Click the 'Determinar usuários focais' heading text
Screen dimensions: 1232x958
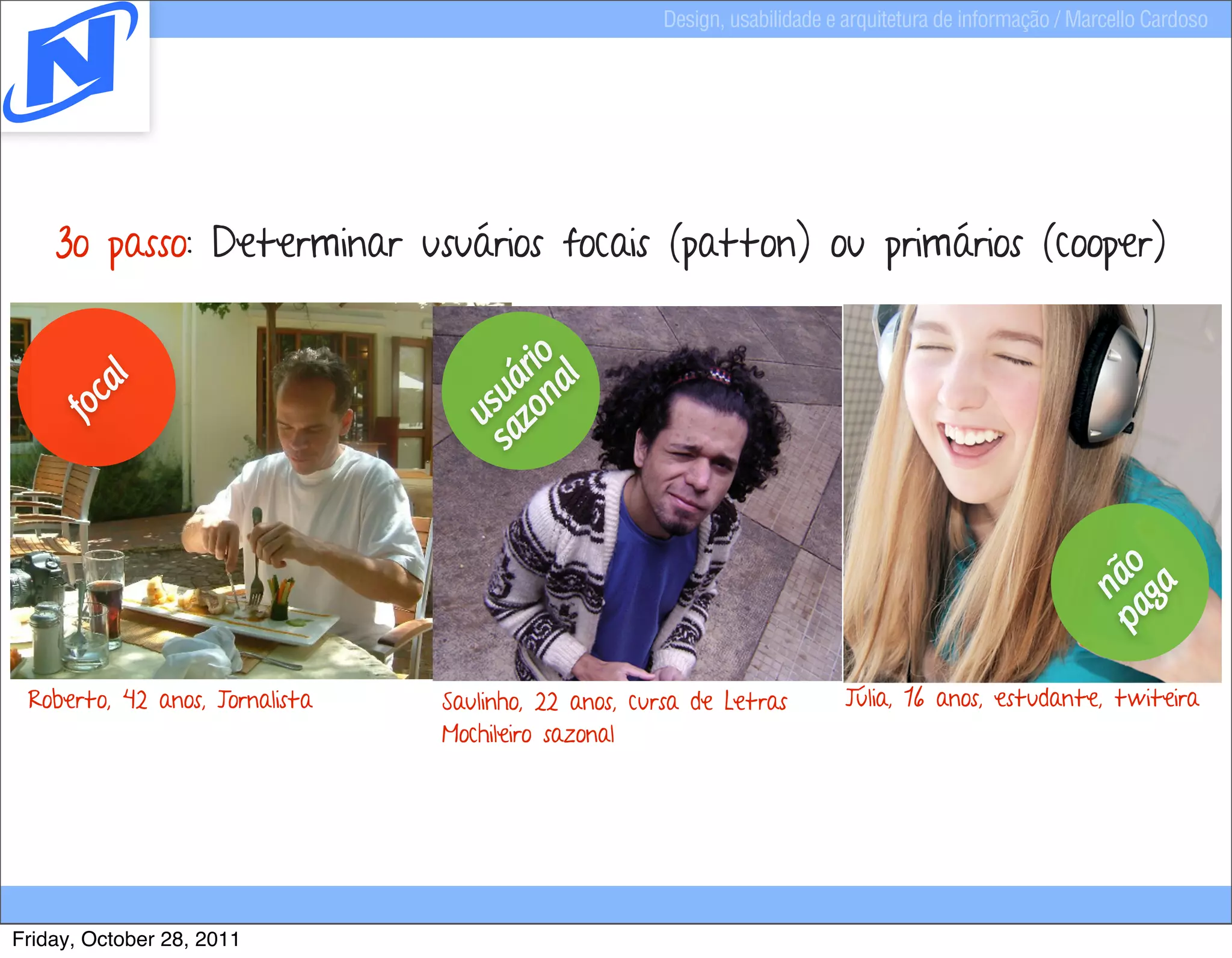(430, 244)
